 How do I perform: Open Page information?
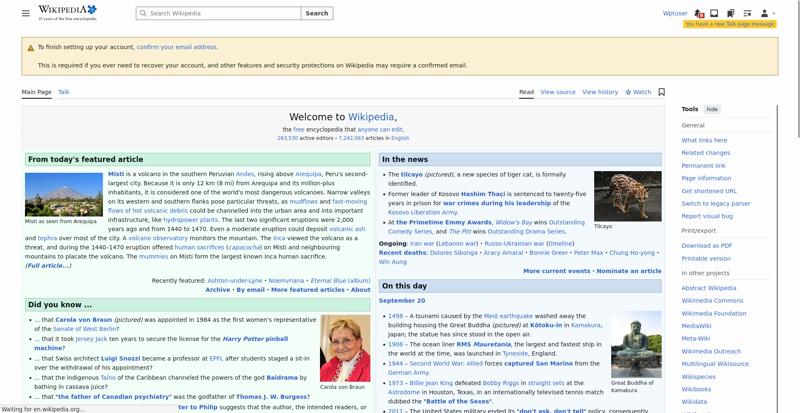(x=706, y=178)
